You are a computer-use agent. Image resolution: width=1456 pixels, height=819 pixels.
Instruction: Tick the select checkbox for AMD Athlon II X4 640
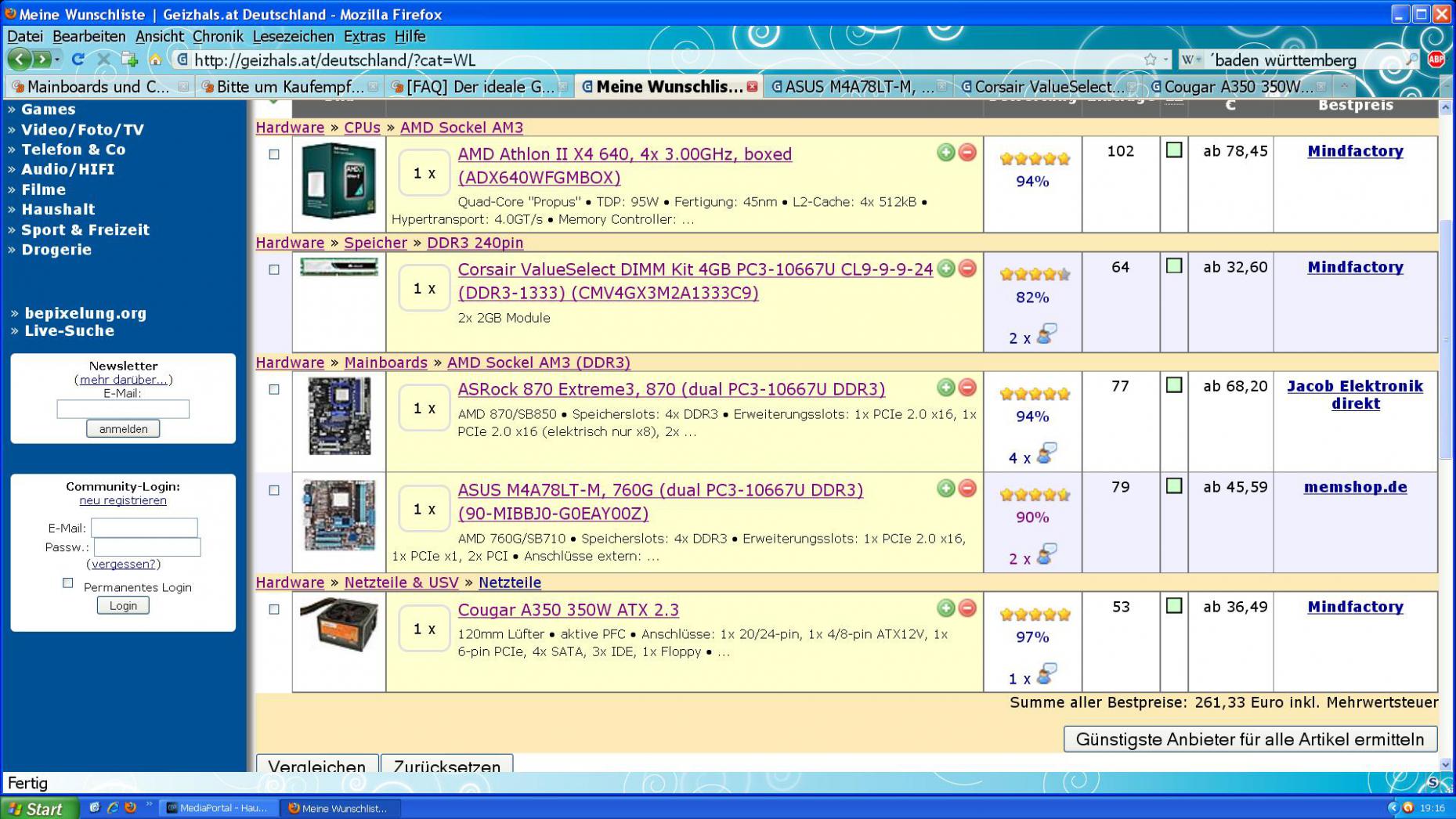(x=274, y=154)
